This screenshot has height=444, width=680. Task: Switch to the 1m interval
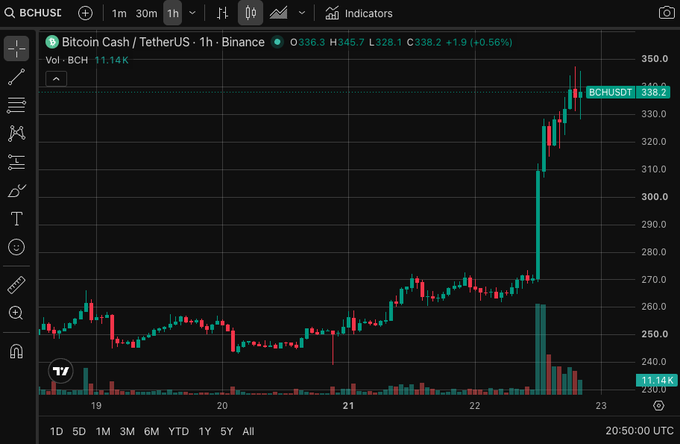[119, 13]
